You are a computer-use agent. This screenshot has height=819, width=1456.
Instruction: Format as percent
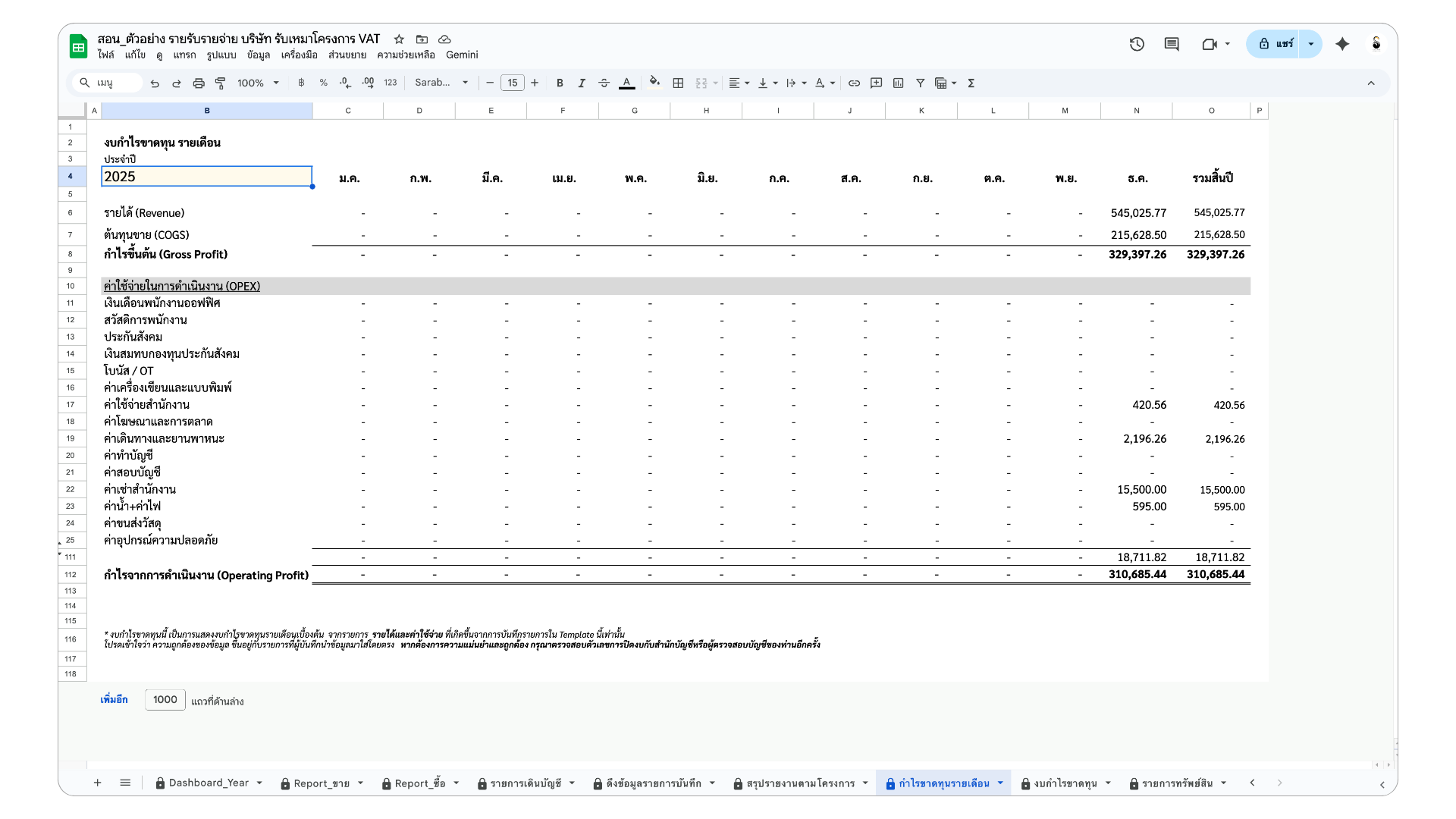click(324, 83)
